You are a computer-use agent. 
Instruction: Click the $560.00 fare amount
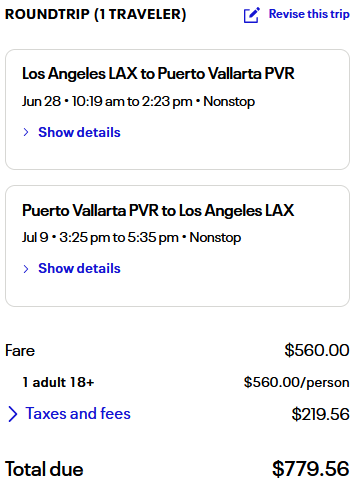pyautogui.click(x=317, y=351)
